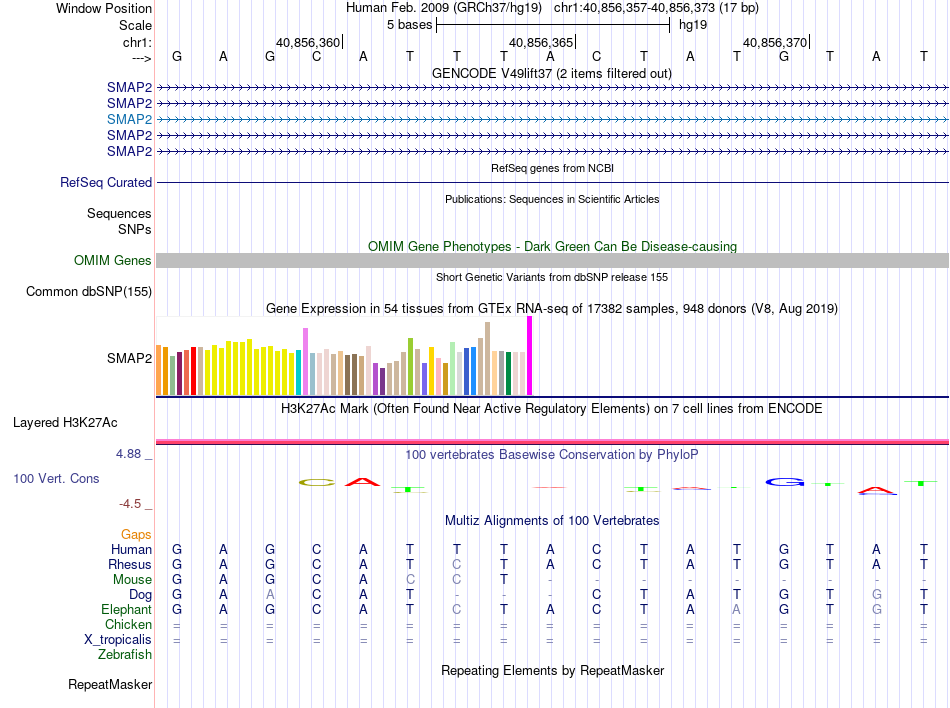Click the chr1: base position label
This screenshot has height=708, width=950.
click(137, 42)
